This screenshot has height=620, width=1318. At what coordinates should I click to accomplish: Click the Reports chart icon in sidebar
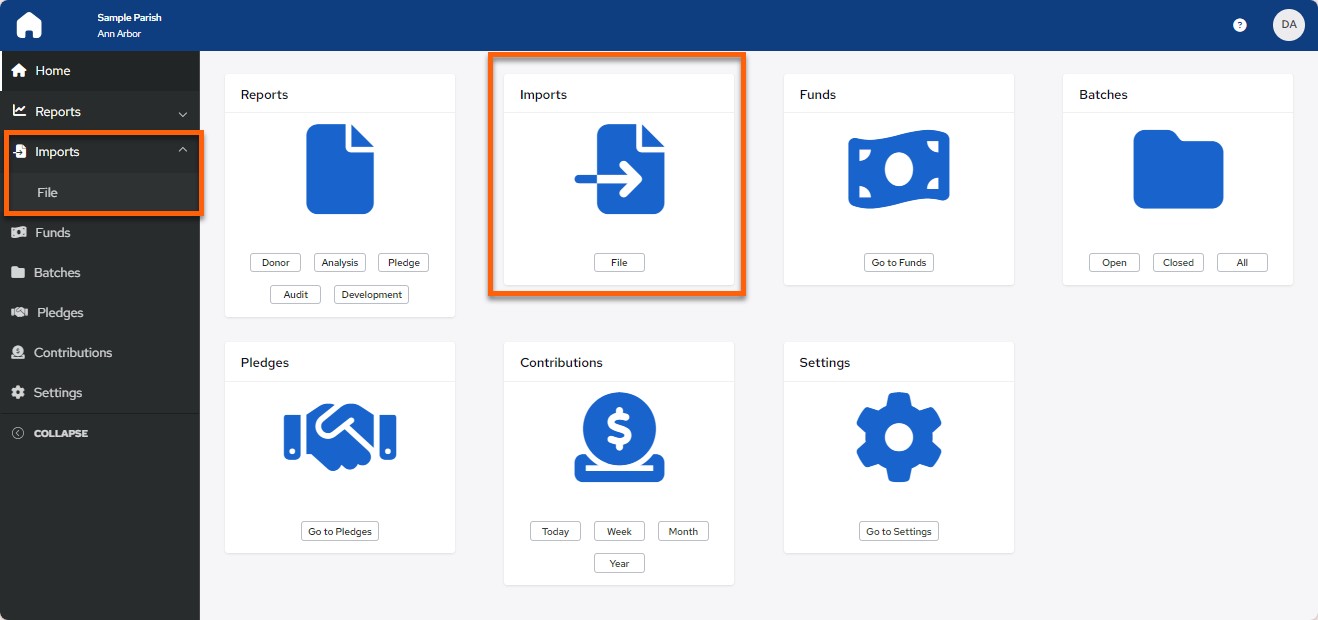[x=18, y=111]
